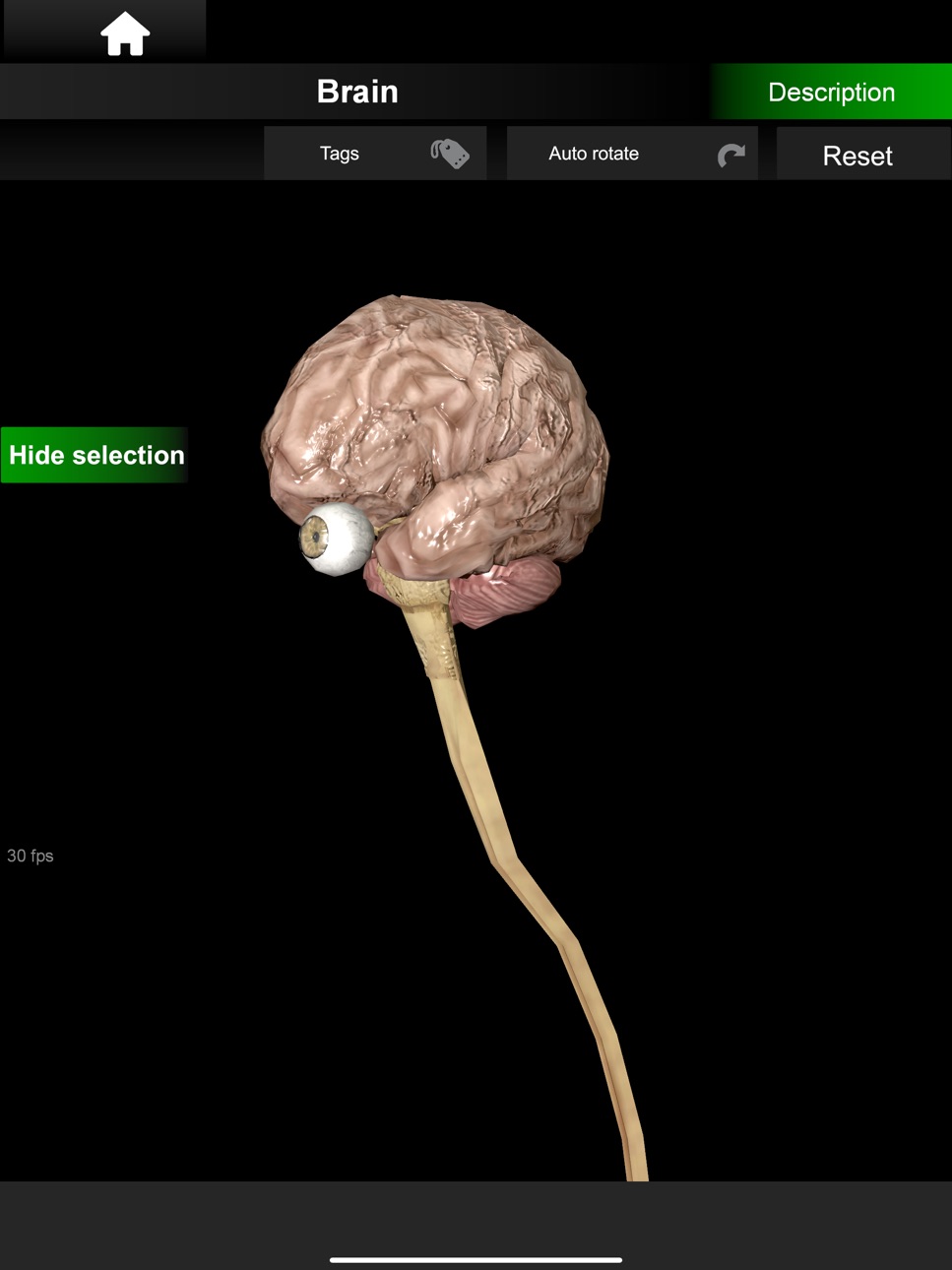Go to the home screen via house icon
Image resolution: width=952 pixels, height=1270 pixels.
click(x=125, y=33)
